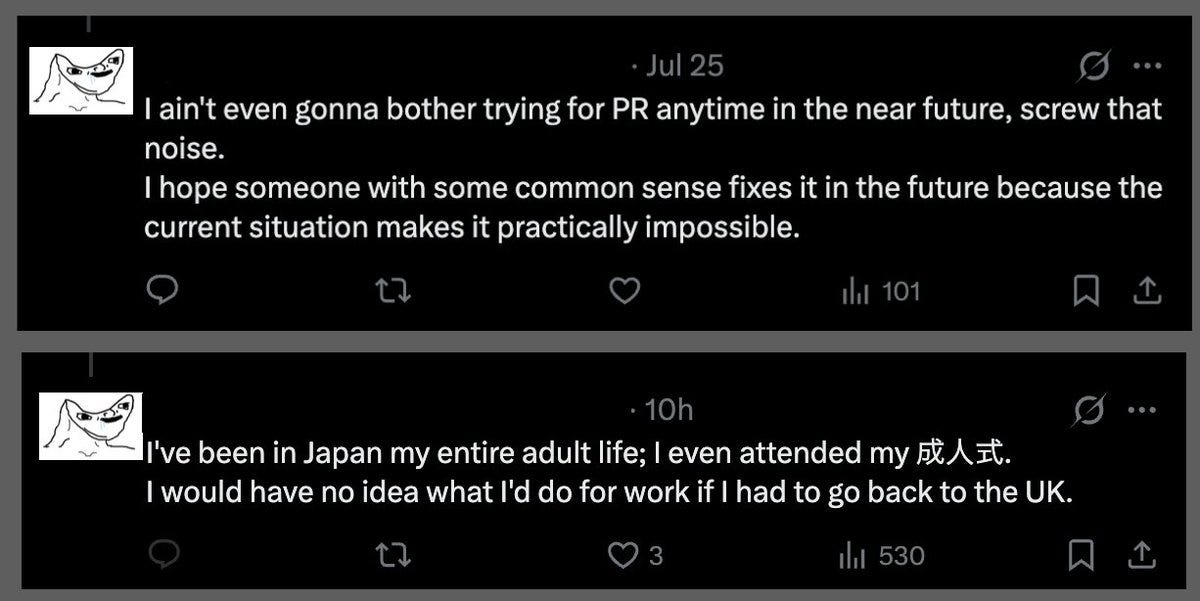Reply to the 10h tweet about Japan

(162, 555)
